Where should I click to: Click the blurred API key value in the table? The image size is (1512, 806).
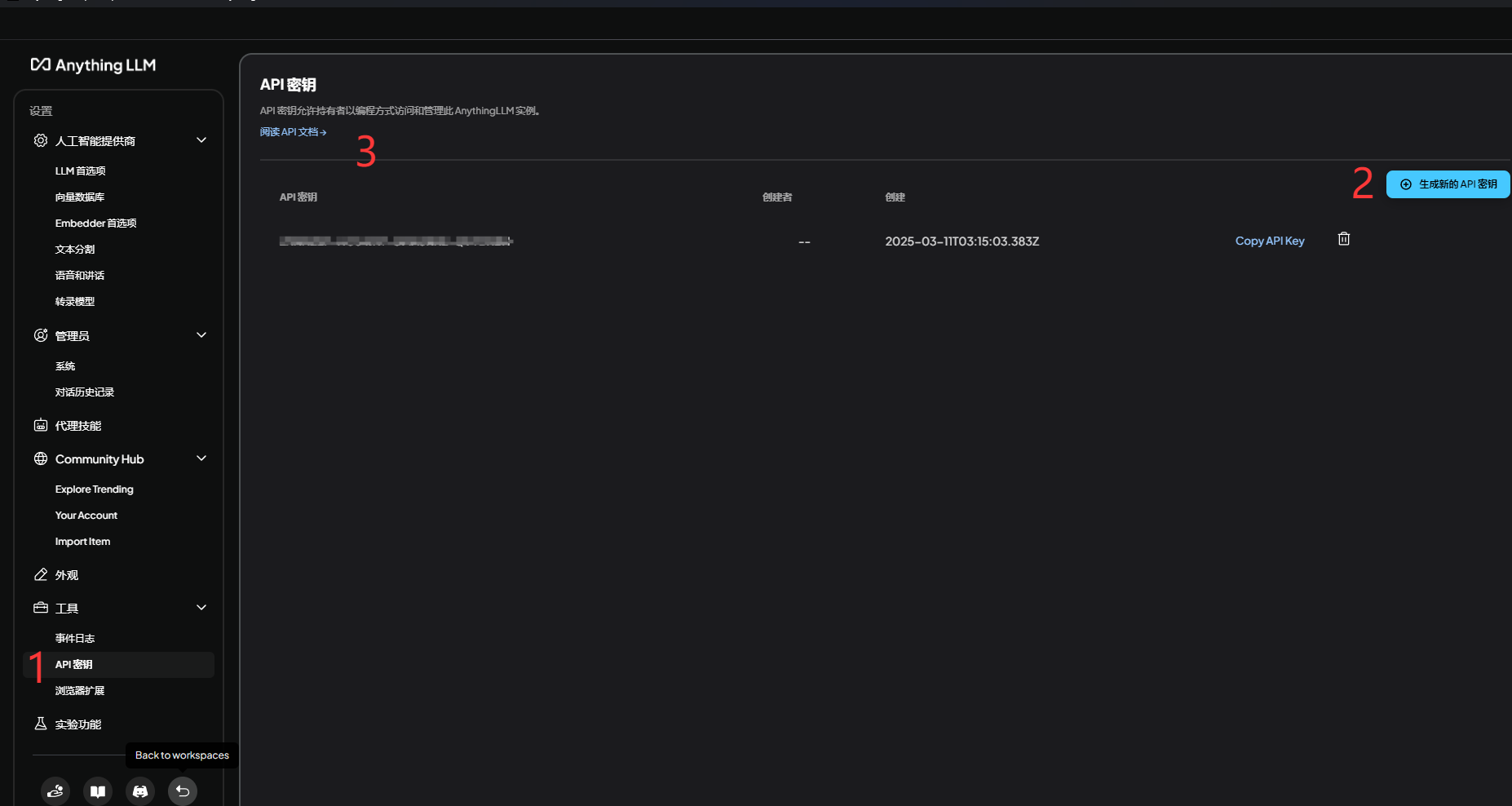pos(396,241)
